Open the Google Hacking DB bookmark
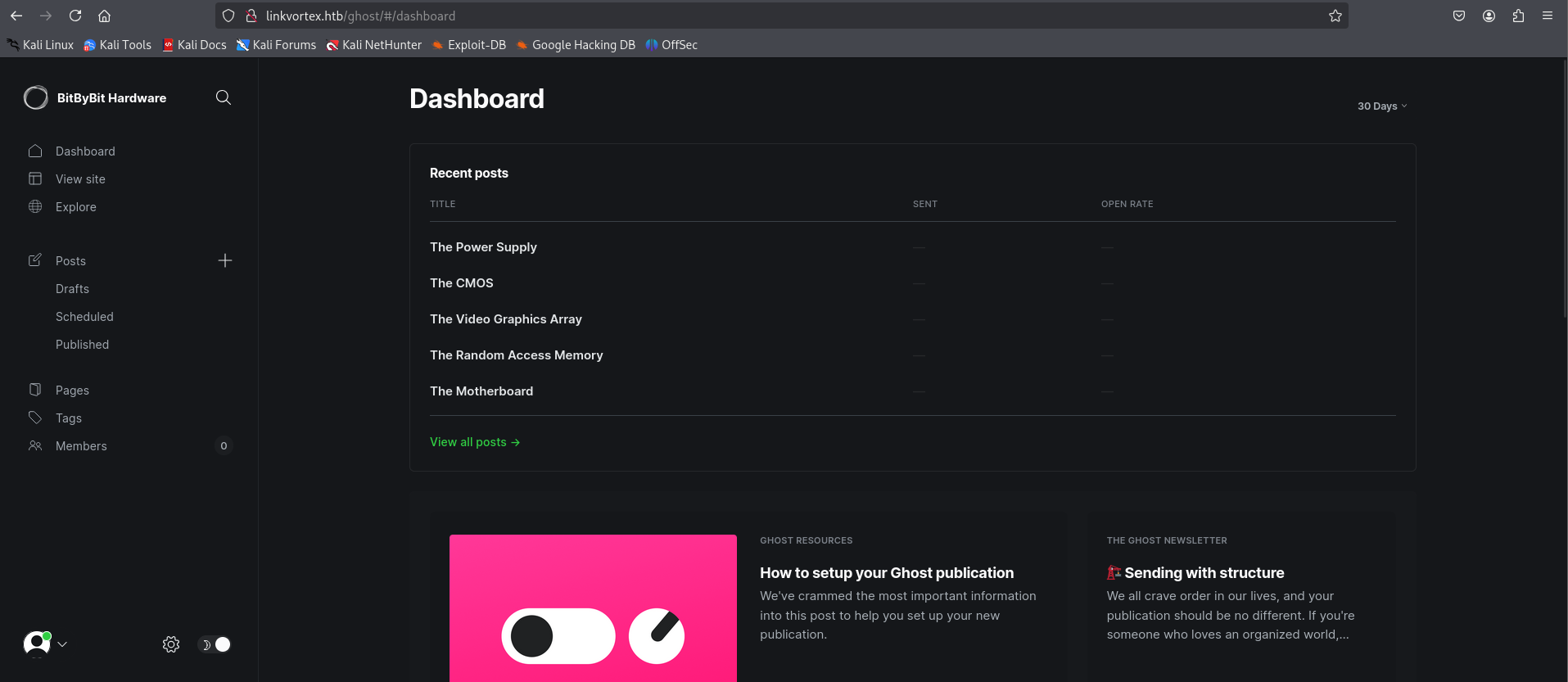 tap(576, 45)
